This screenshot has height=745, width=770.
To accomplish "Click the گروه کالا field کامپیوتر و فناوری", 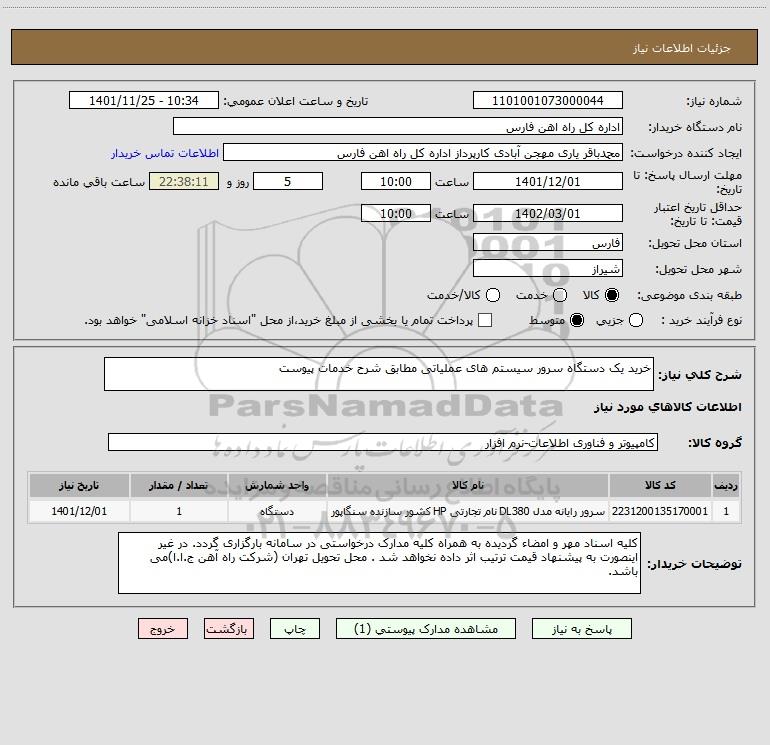I will click(x=383, y=442).
